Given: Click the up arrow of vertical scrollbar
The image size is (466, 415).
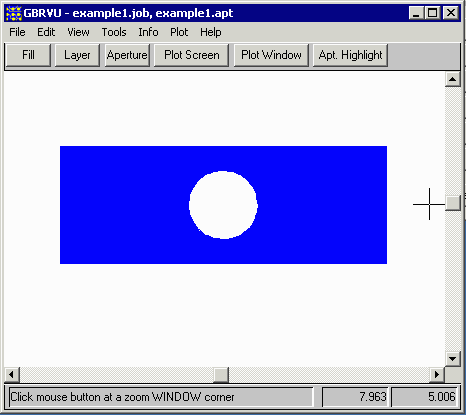Looking at the screenshot, I should [x=452, y=79].
